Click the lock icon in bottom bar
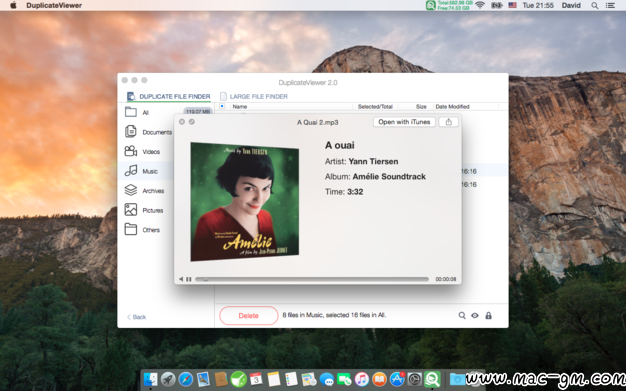The image size is (626, 391). (488, 316)
